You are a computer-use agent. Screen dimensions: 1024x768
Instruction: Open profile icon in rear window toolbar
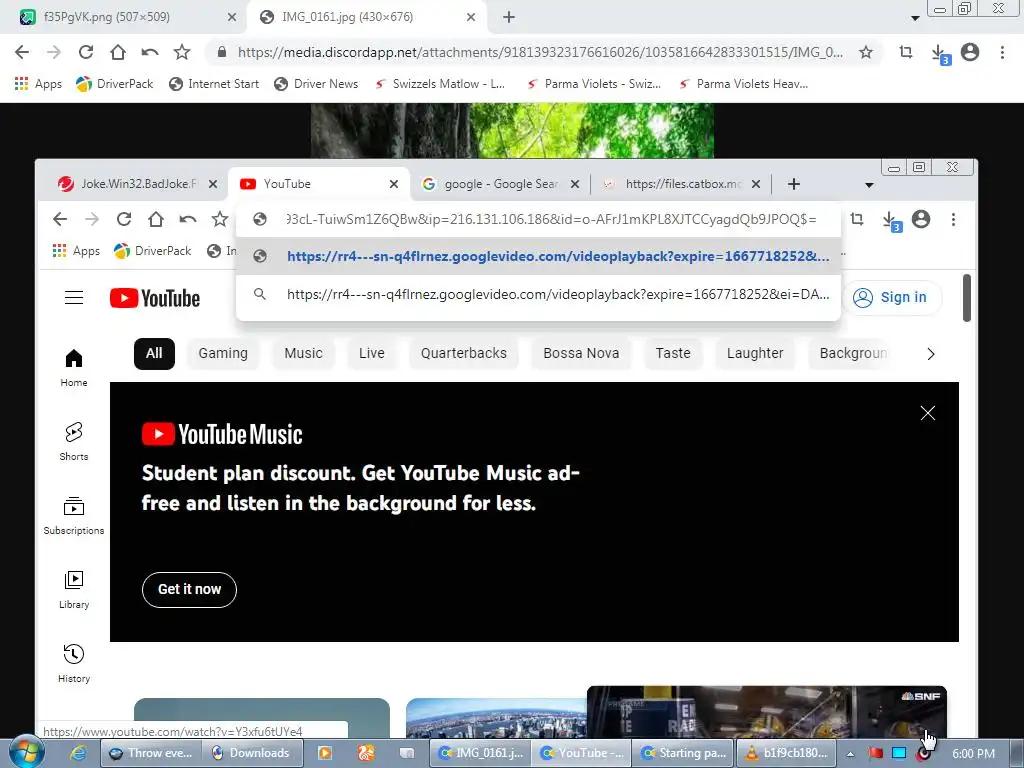[x=970, y=52]
